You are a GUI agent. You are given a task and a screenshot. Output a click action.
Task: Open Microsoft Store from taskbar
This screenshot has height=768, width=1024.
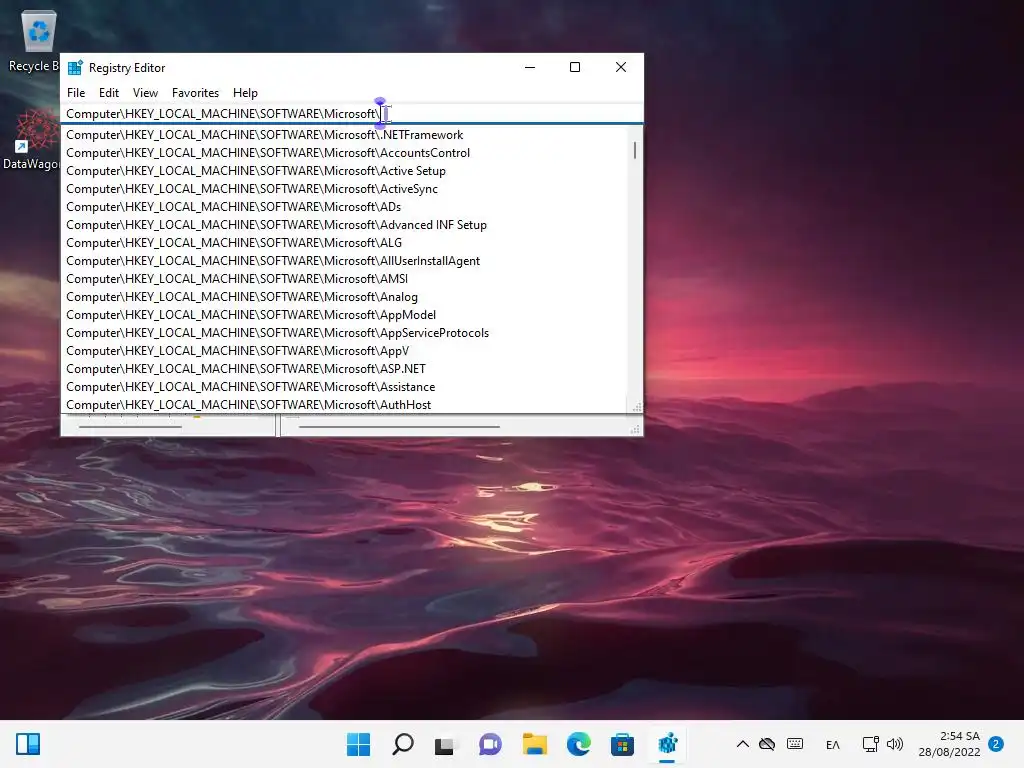point(622,744)
